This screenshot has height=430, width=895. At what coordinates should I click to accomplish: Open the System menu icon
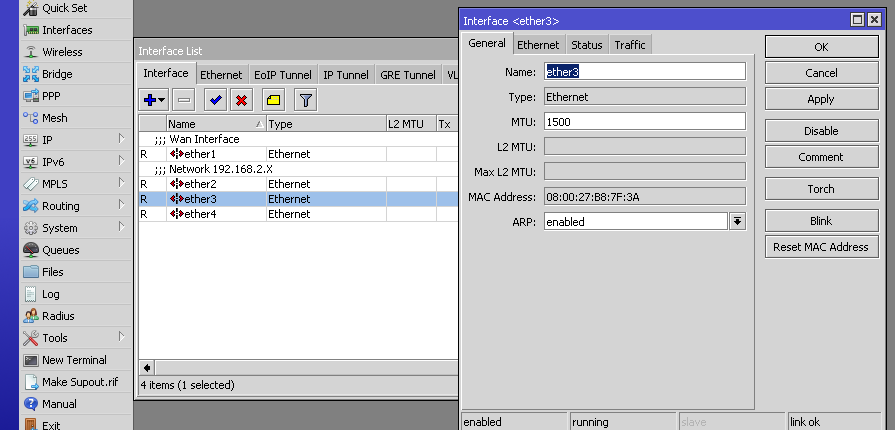click(31, 228)
